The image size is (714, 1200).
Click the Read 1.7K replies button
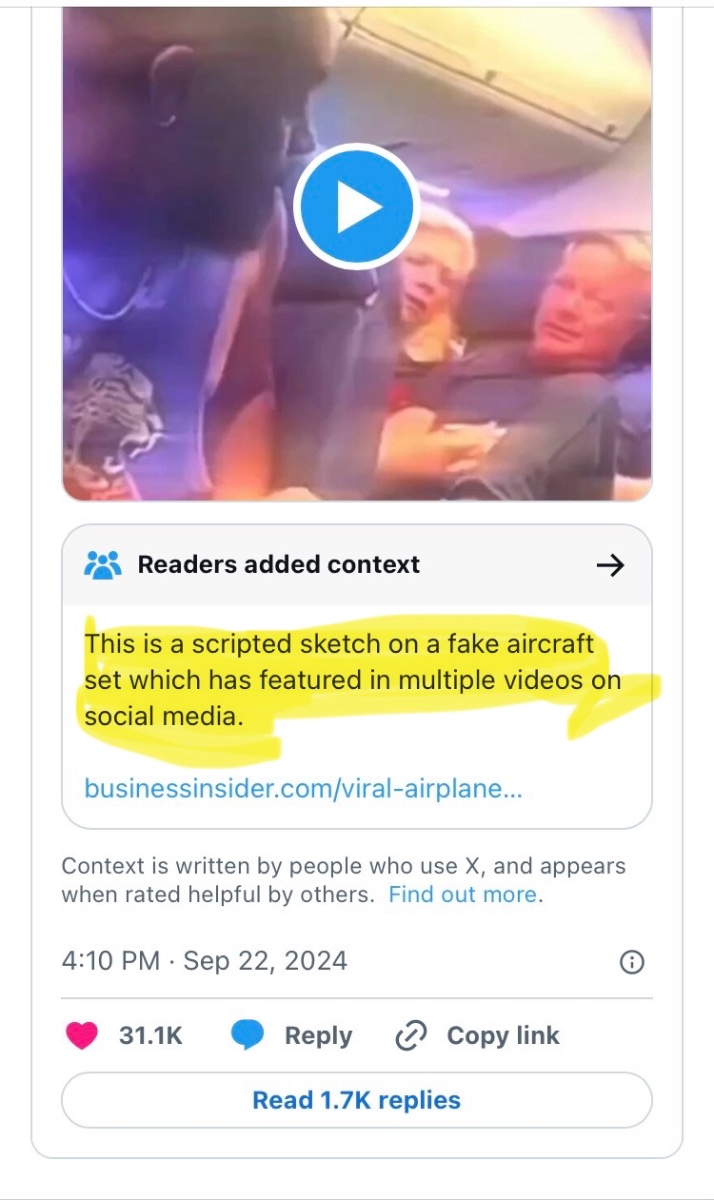(x=357, y=1101)
